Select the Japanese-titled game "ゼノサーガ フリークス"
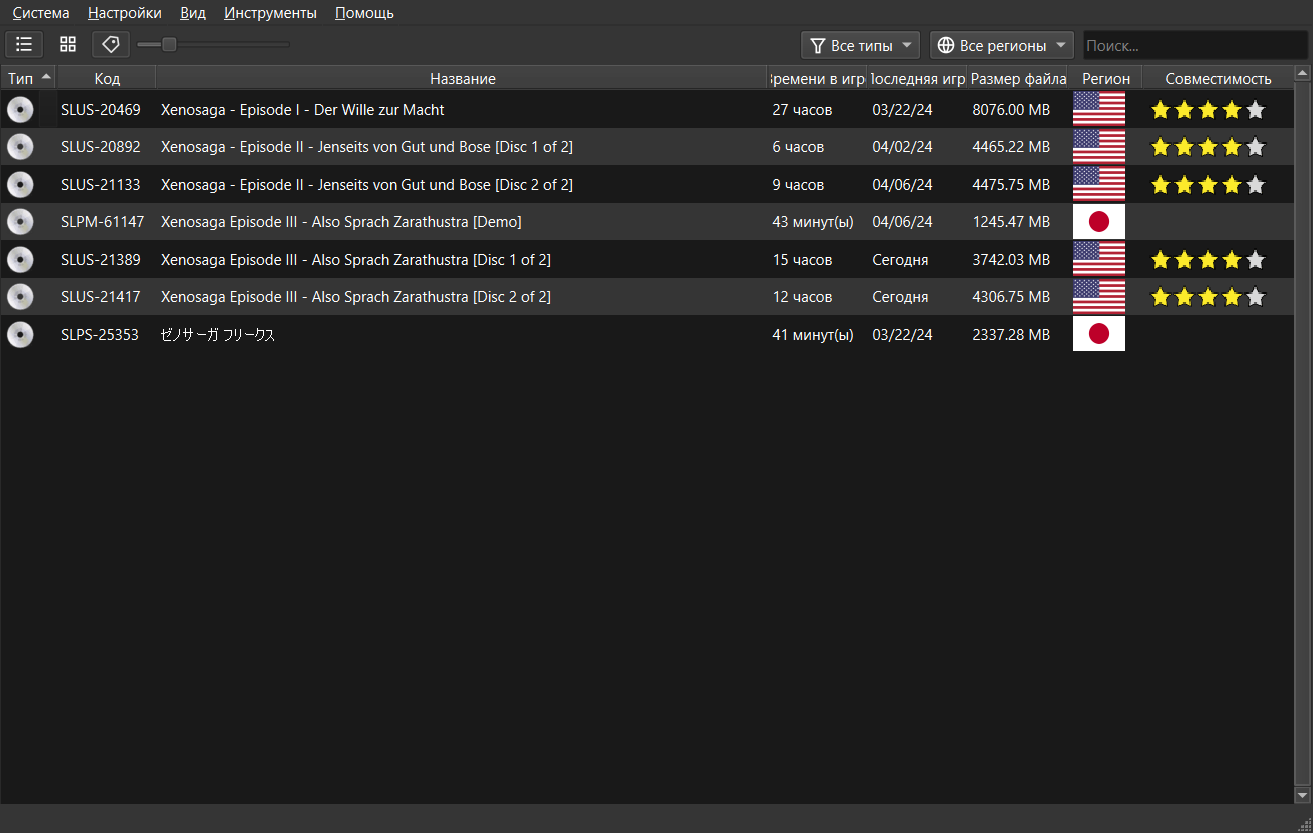 [218, 335]
